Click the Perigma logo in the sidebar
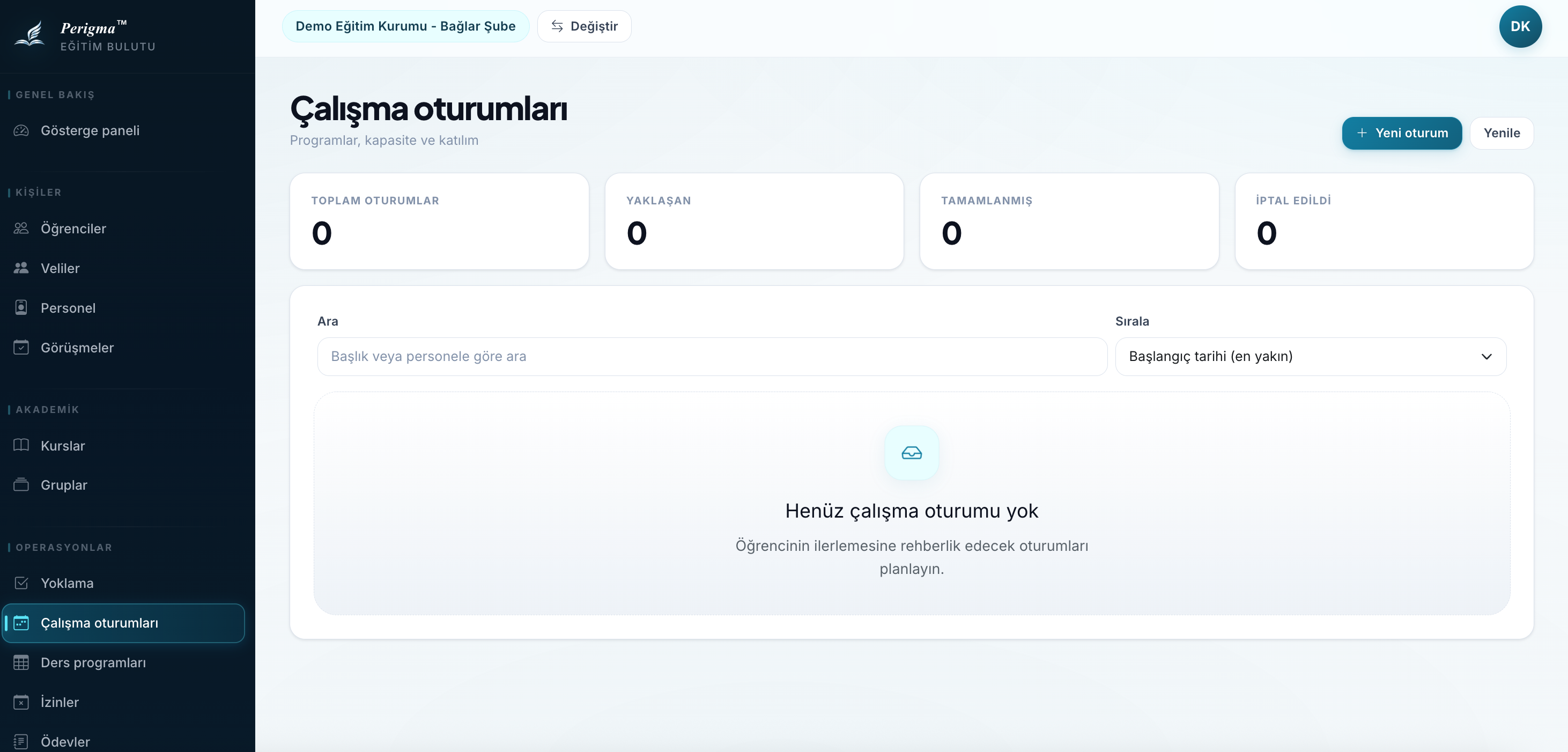The image size is (1568, 752). tap(85, 36)
